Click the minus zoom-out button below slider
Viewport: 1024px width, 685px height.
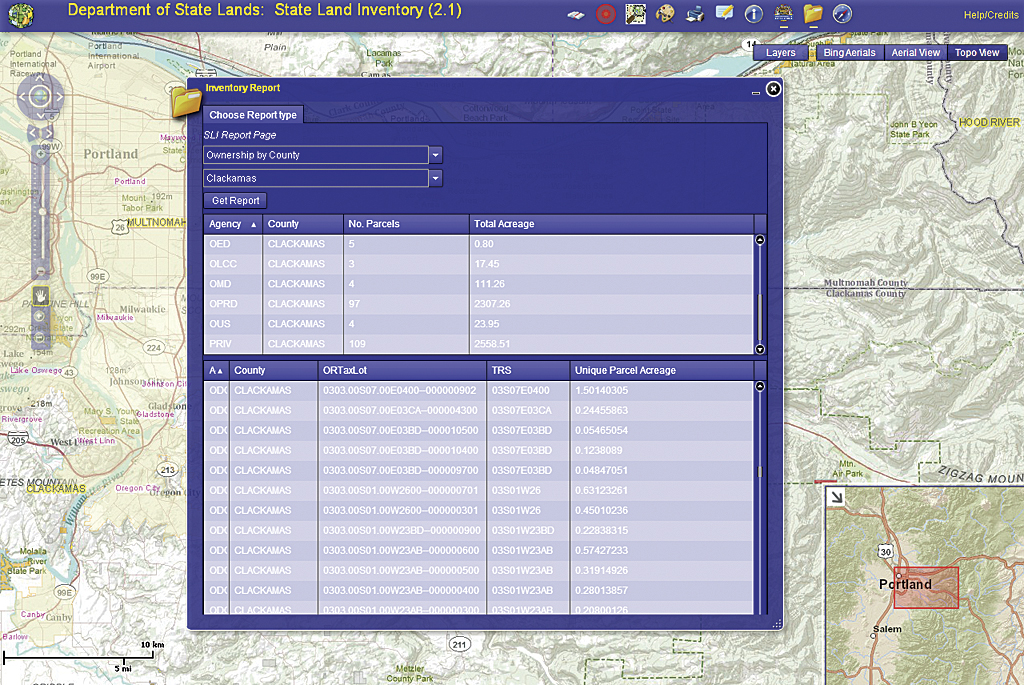point(40,270)
